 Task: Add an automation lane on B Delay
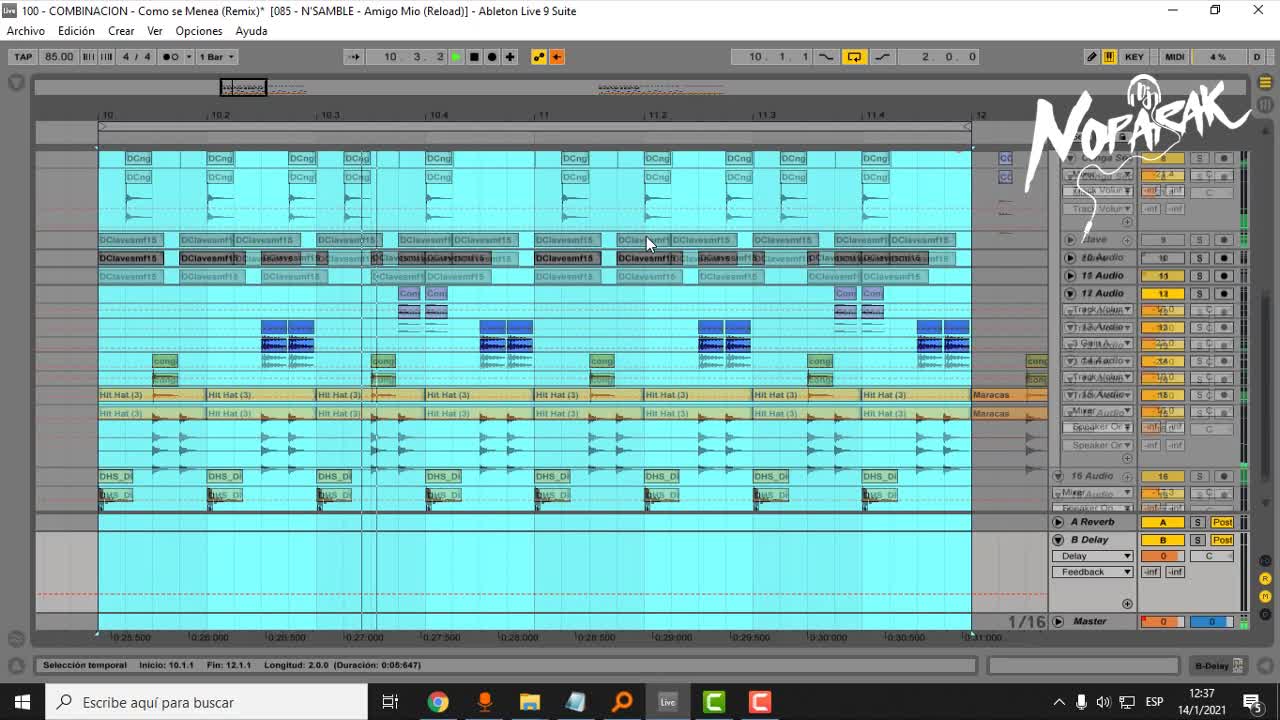click(1127, 604)
